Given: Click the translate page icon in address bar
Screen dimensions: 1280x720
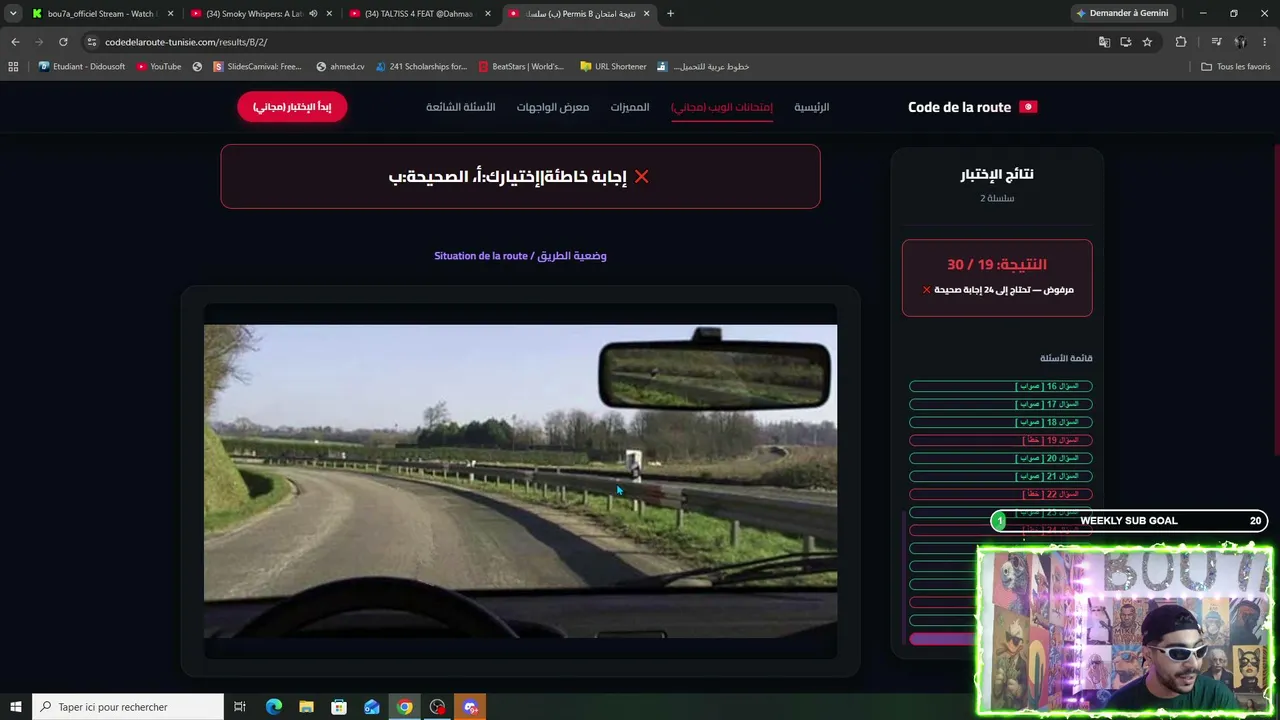Looking at the screenshot, I should click(1104, 42).
